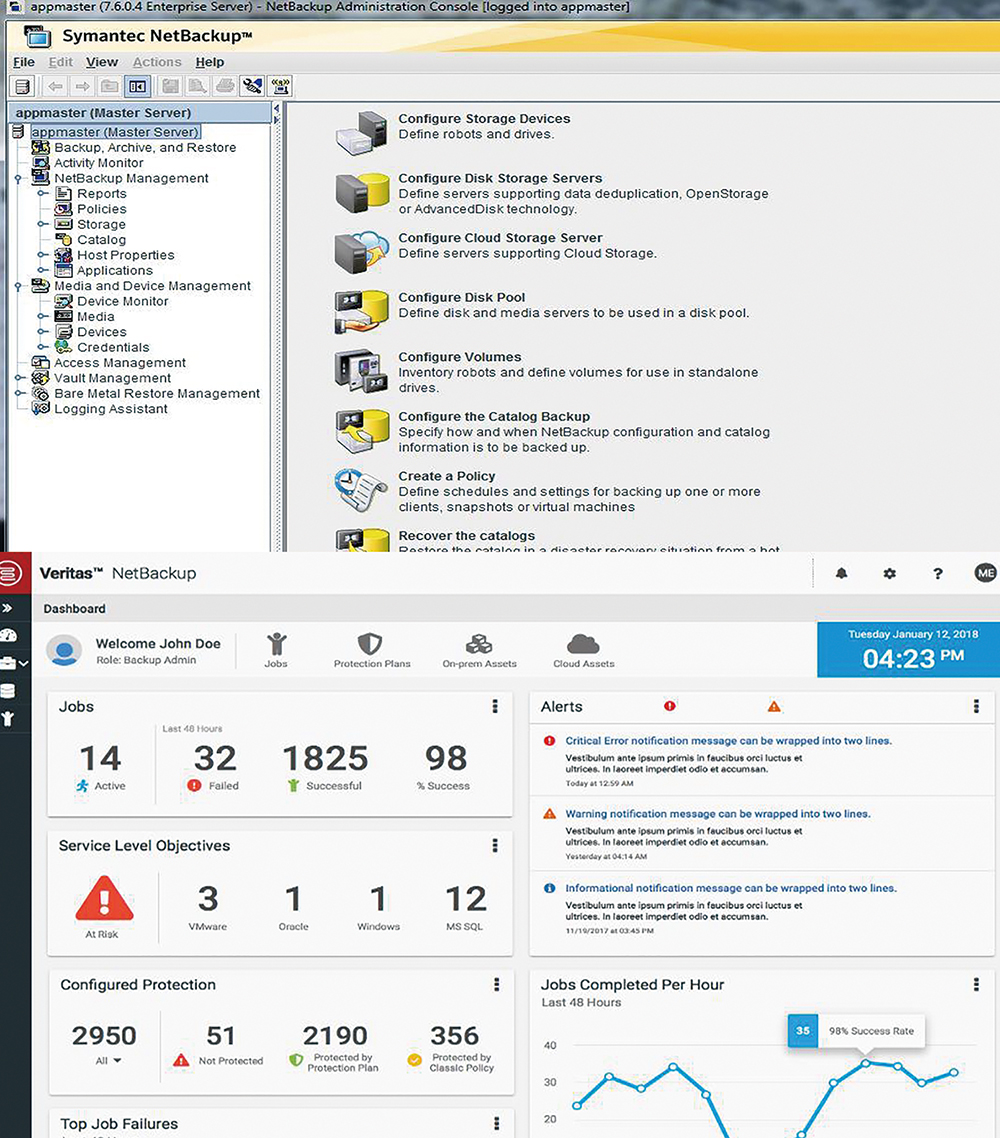Open settings via the gear icon

point(890,573)
